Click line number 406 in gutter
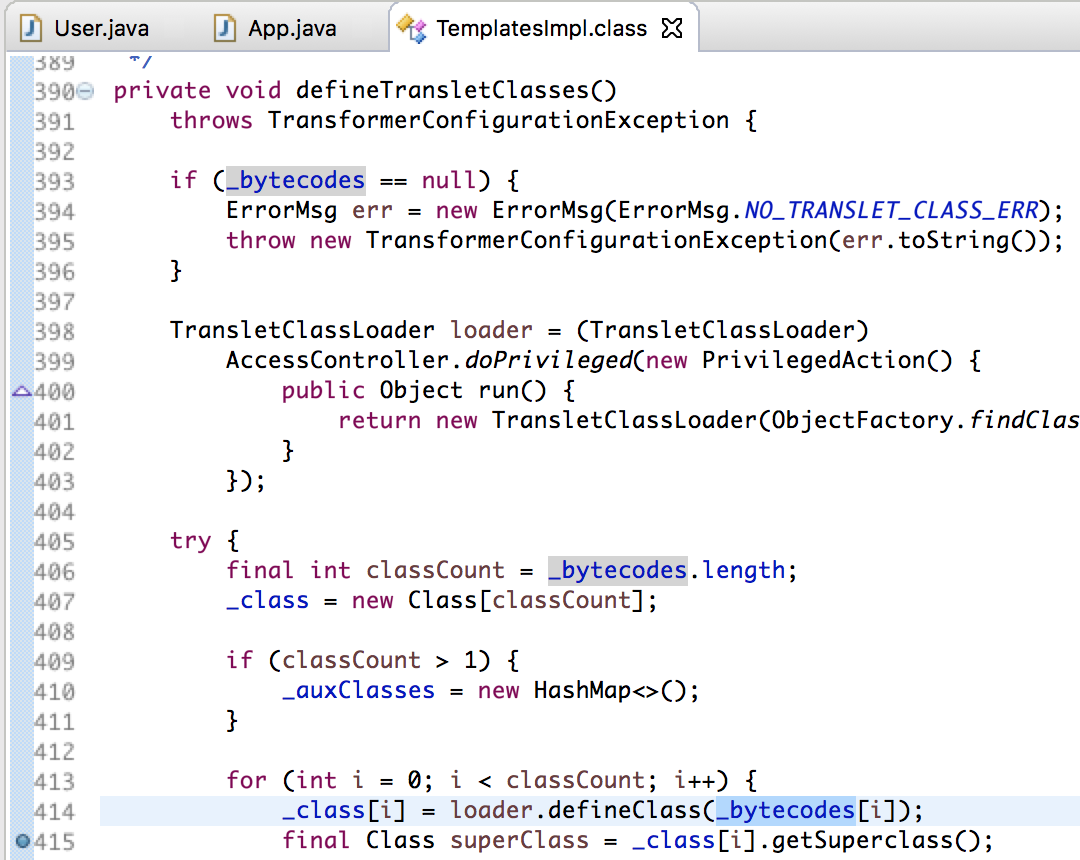The height and width of the screenshot is (860, 1080). 54,571
